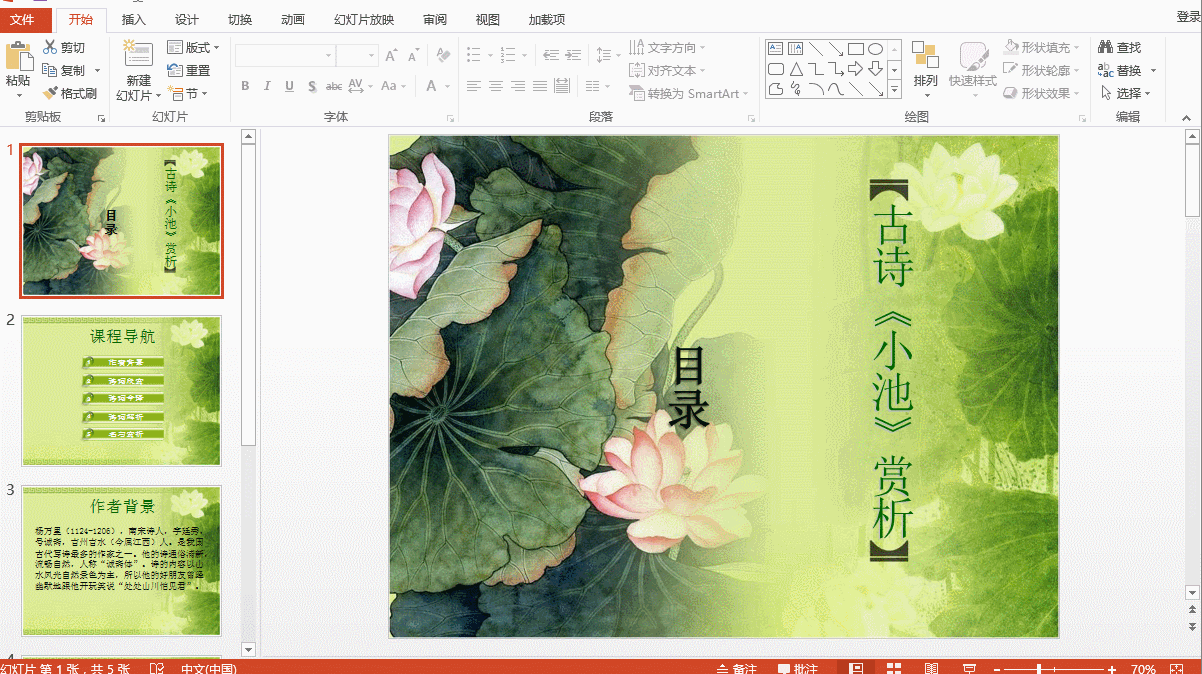The image size is (1202, 674).
Task: Click the Convert to SmartArt icon
Action: coord(637,93)
